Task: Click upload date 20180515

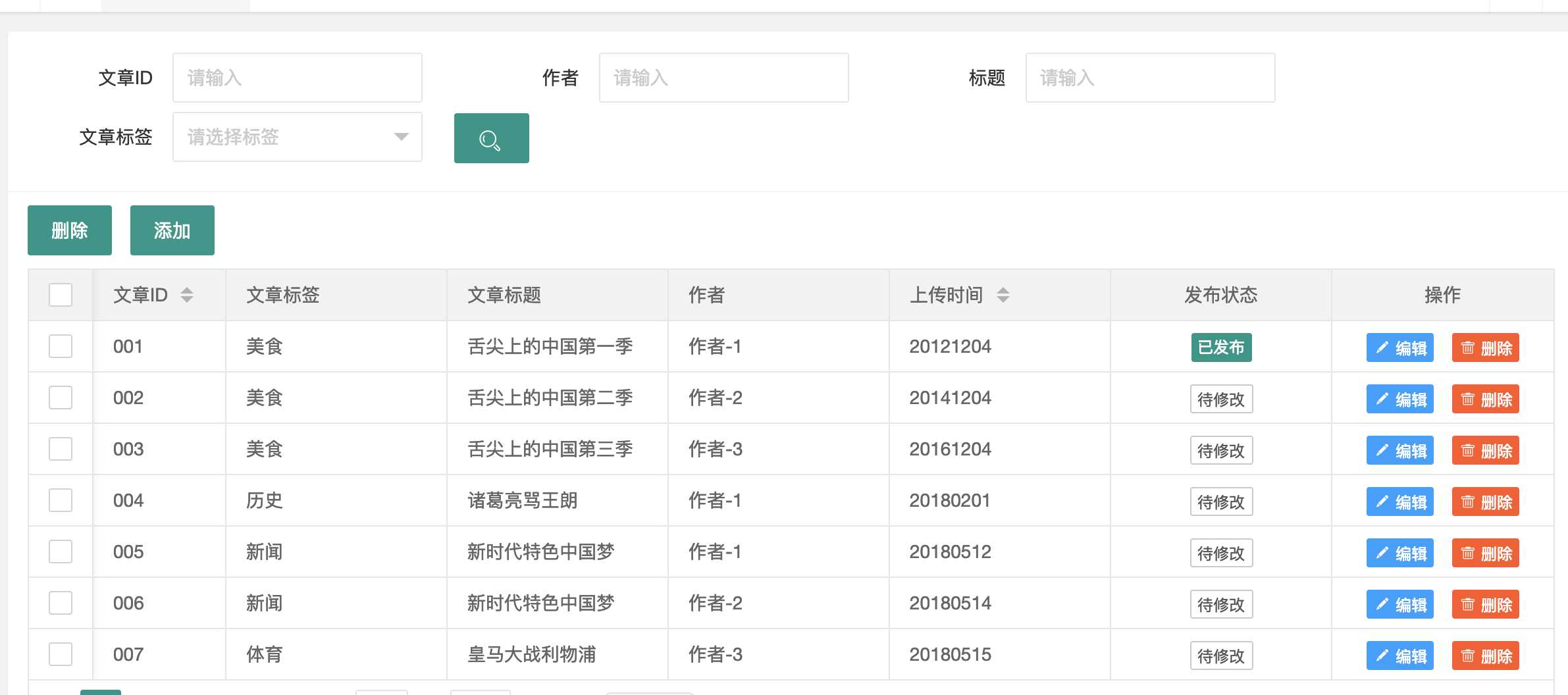Action: (951, 654)
